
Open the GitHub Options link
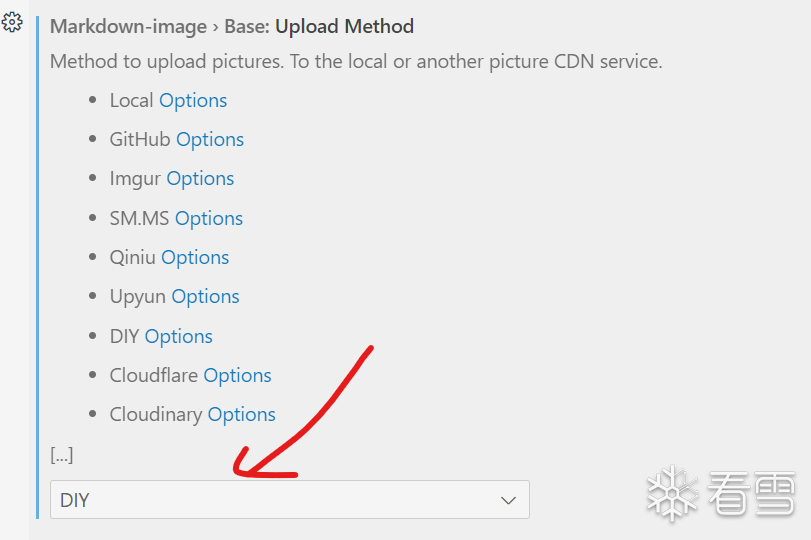210,139
